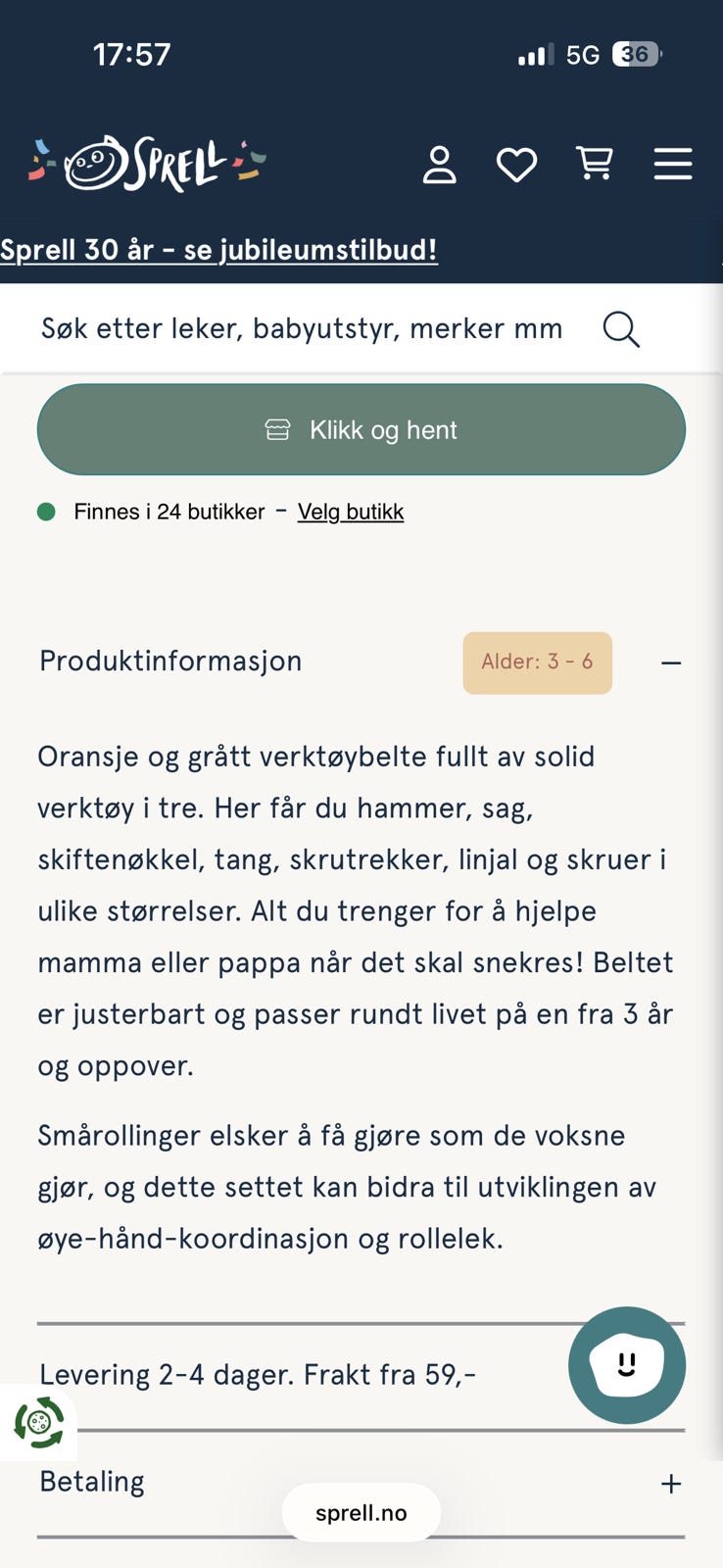Open the smiley chat bubble widget
The height and width of the screenshot is (1568, 723).
click(x=627, y=1364)
